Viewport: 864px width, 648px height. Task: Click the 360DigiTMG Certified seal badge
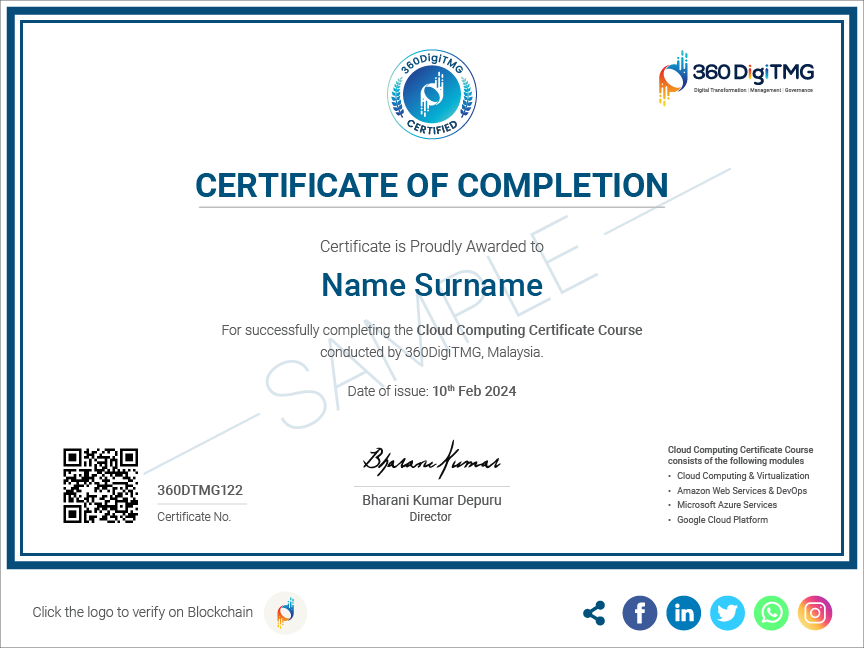point(432,93)
